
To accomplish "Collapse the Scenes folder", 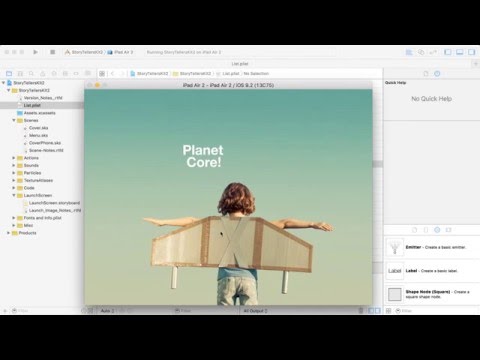I will pos(14,120).
